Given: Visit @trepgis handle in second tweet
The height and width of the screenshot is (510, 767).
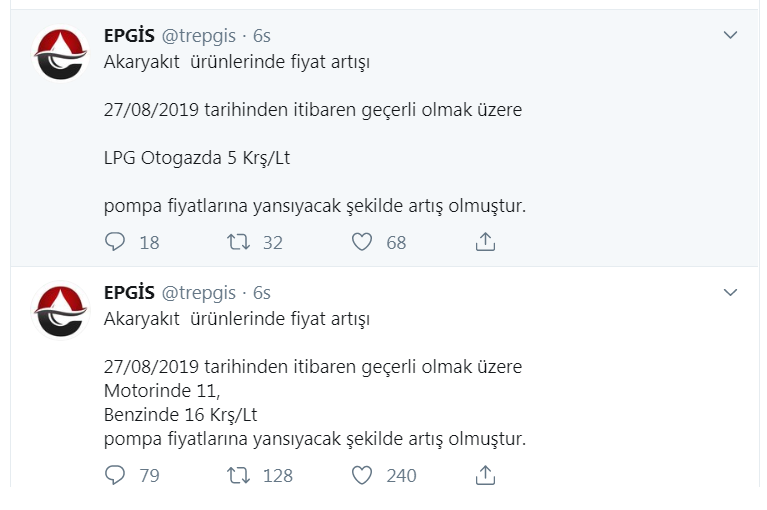Looking at the screenshot, I should 199,293.
